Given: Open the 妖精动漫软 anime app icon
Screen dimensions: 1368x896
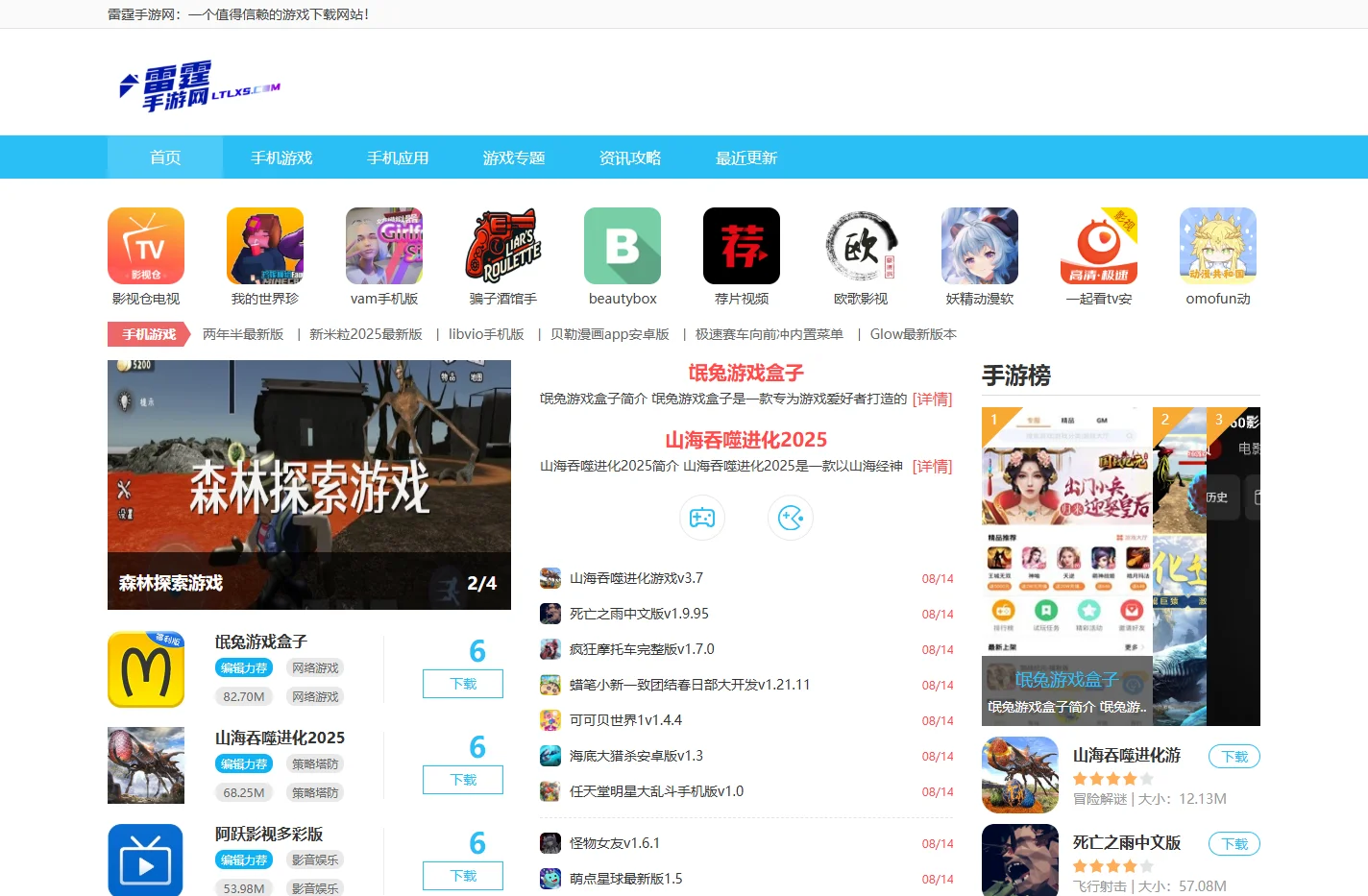Looking at the screenshot, I should tap(980, 246).
